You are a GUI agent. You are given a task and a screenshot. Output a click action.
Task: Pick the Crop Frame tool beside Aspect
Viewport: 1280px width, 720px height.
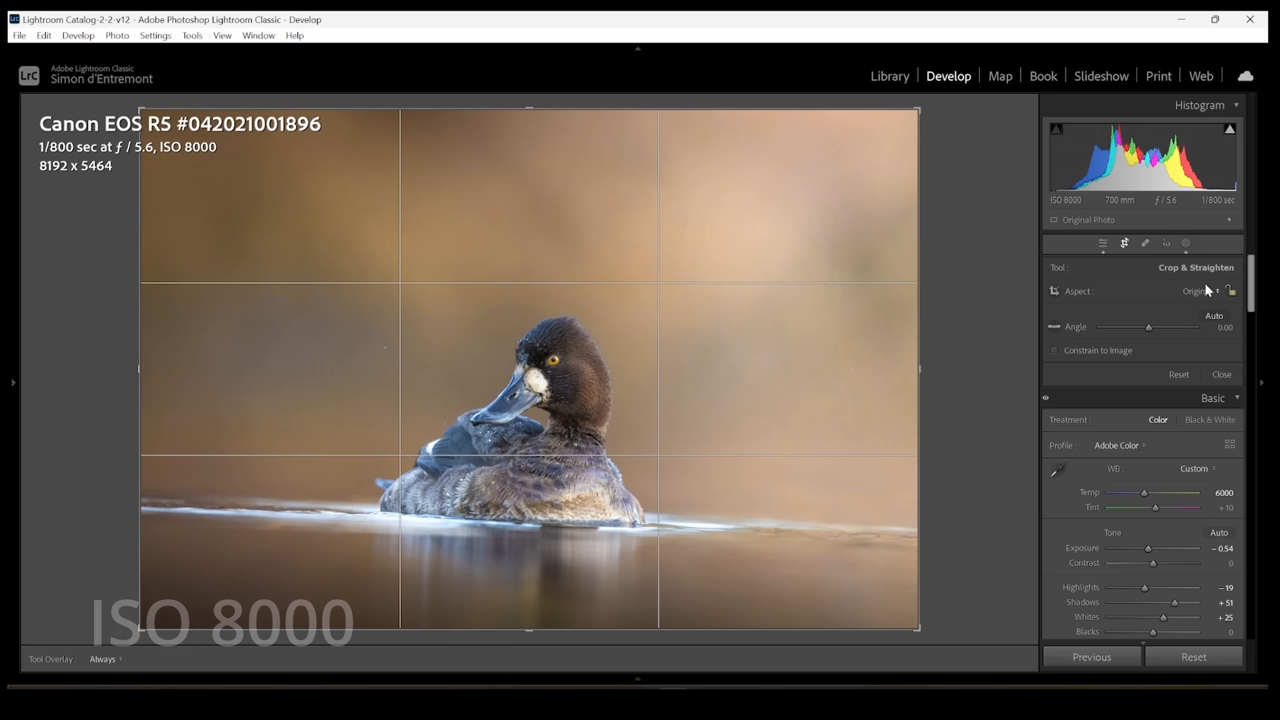coord(1054,291)
